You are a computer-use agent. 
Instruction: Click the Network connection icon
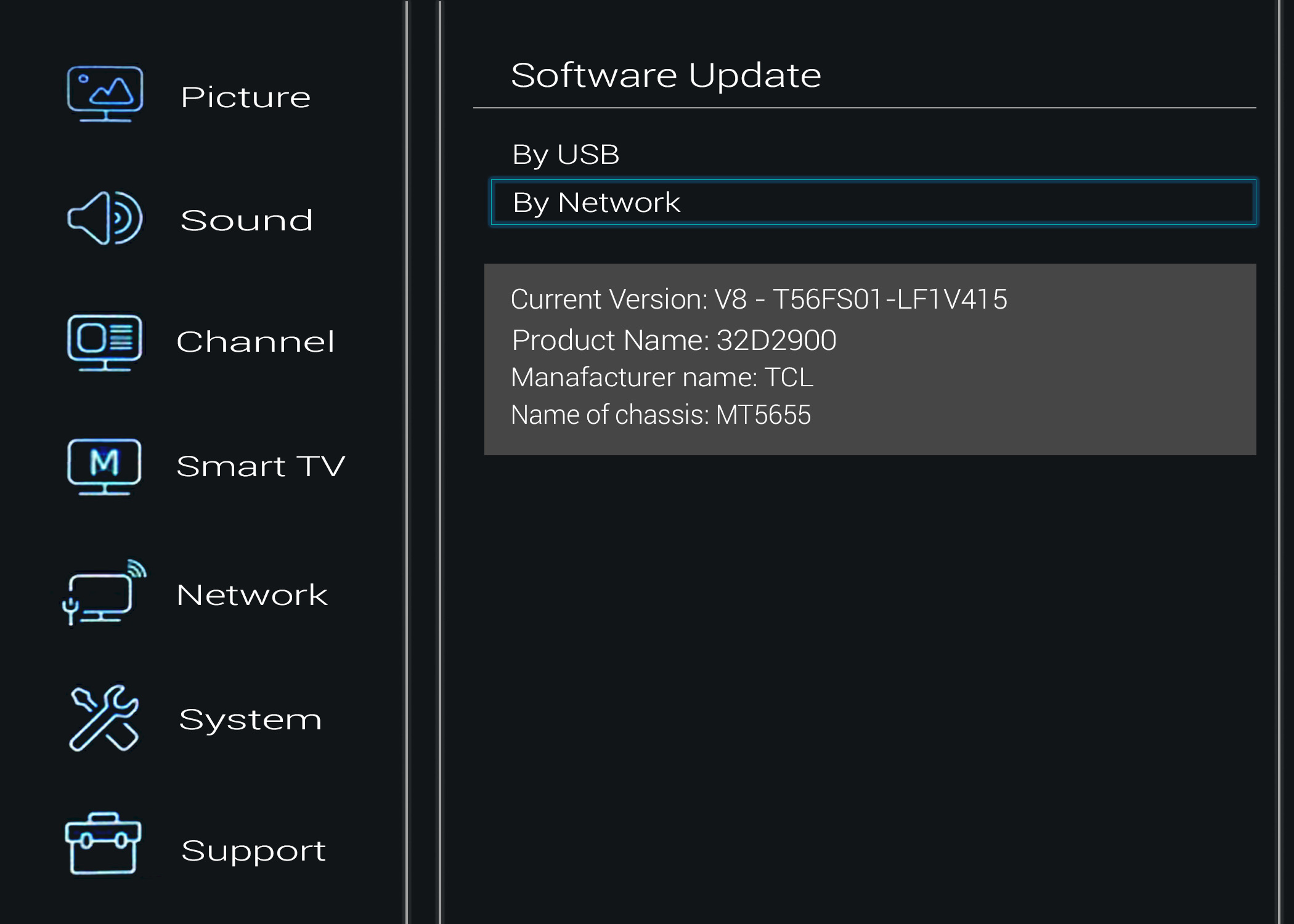(x=104, y=592)
